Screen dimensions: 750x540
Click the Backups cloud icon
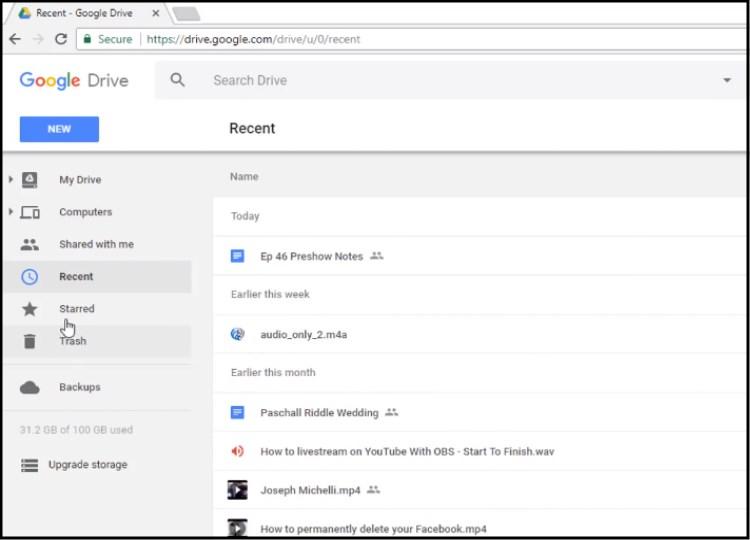point(30,387)
